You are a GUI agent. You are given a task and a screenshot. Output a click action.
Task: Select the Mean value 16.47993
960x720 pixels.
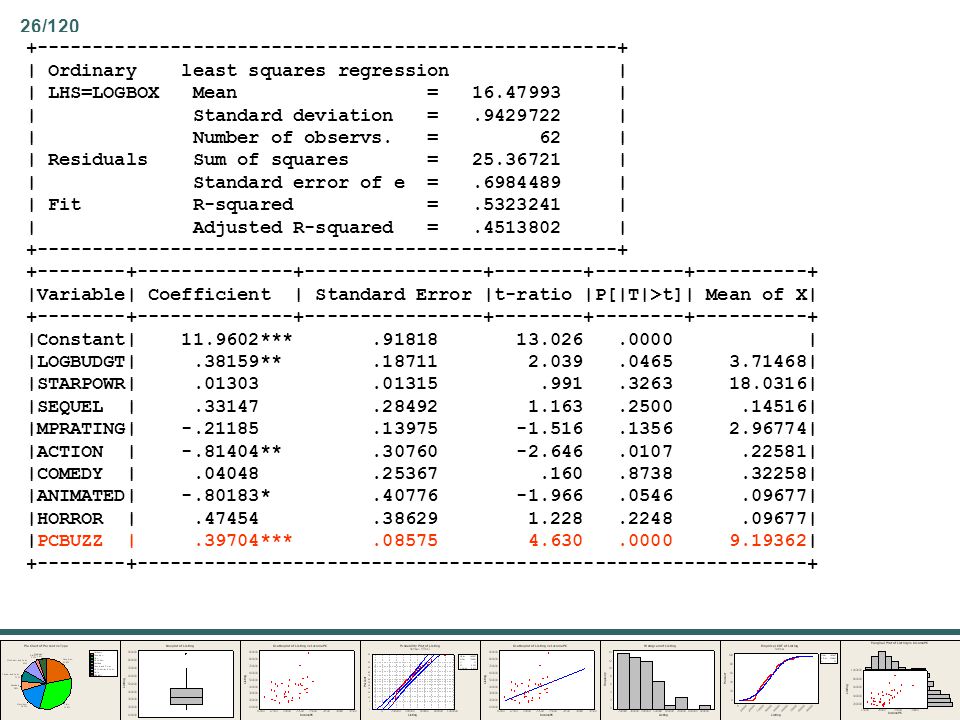516,92
